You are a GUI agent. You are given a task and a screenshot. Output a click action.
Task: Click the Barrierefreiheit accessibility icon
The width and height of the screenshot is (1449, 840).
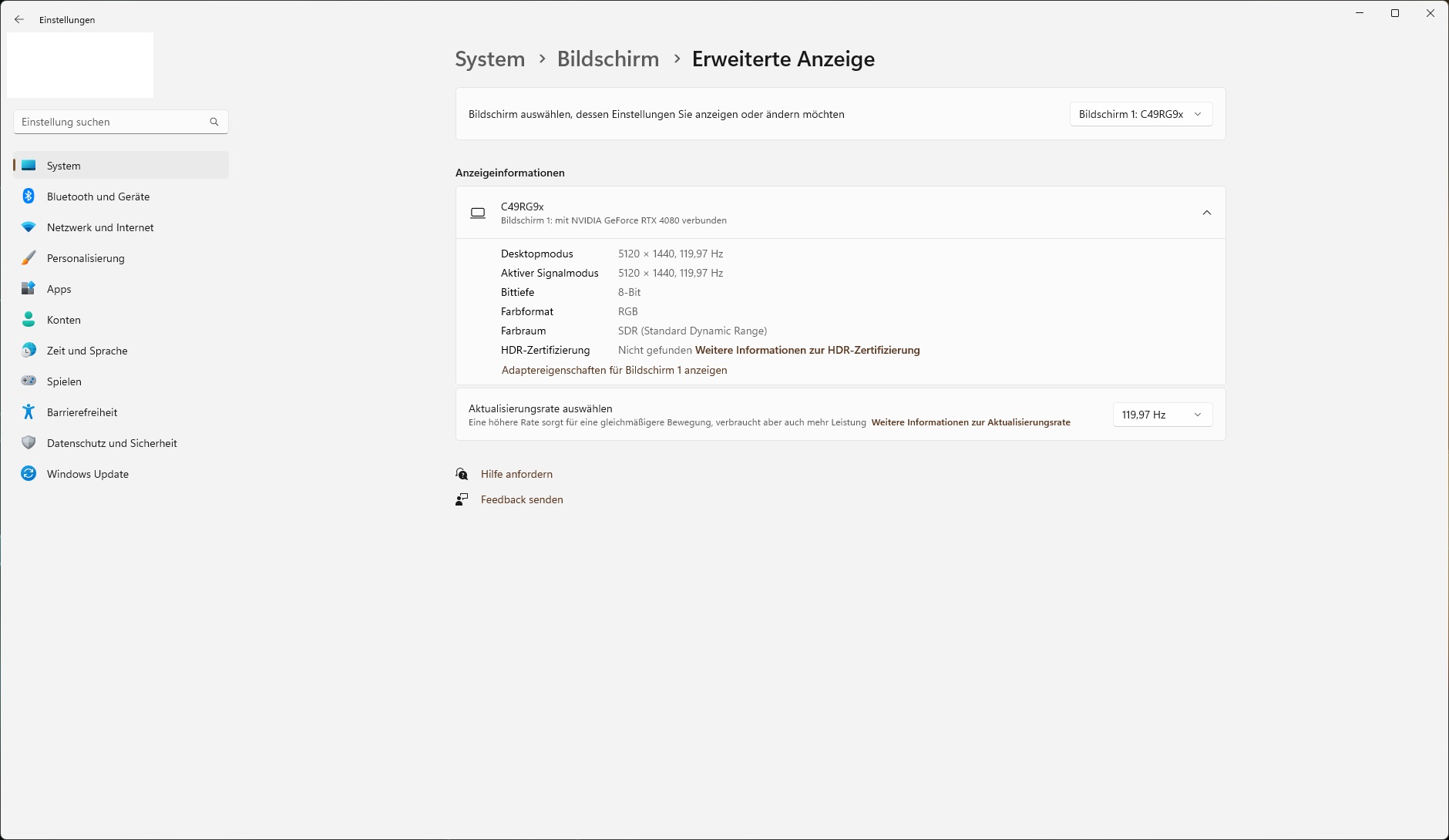coord(29,412)
